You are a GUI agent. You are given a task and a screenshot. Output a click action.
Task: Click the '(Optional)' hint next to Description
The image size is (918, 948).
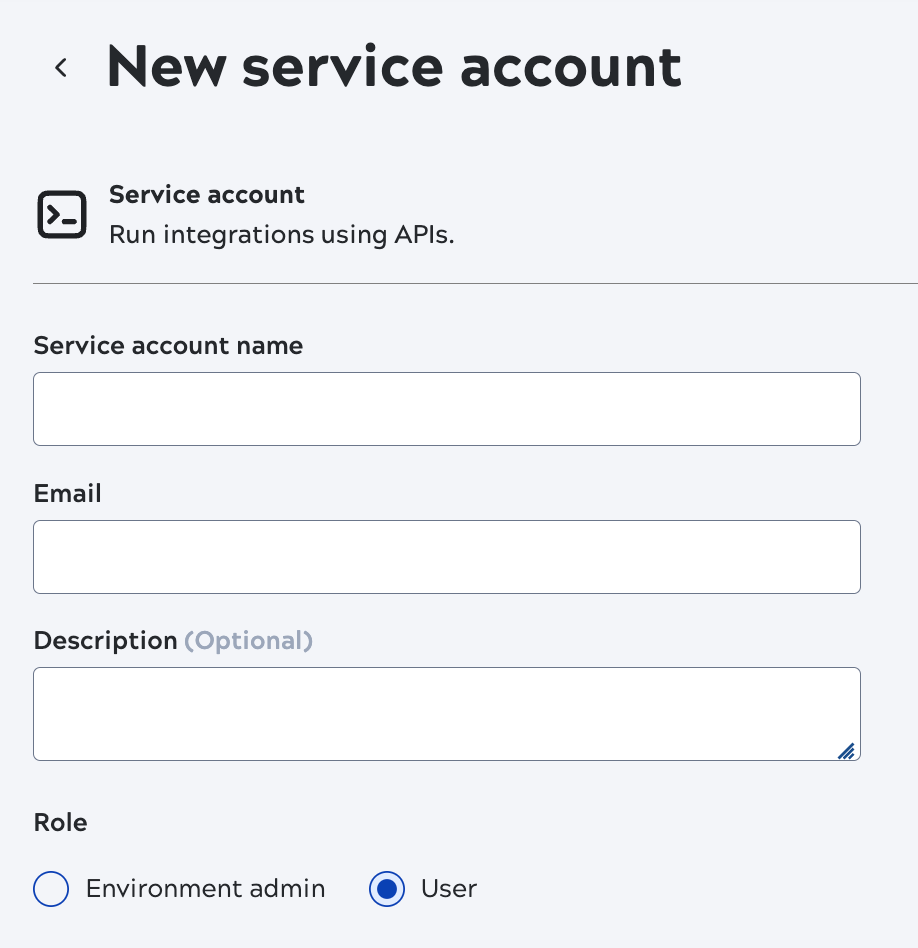coord(248,641)
